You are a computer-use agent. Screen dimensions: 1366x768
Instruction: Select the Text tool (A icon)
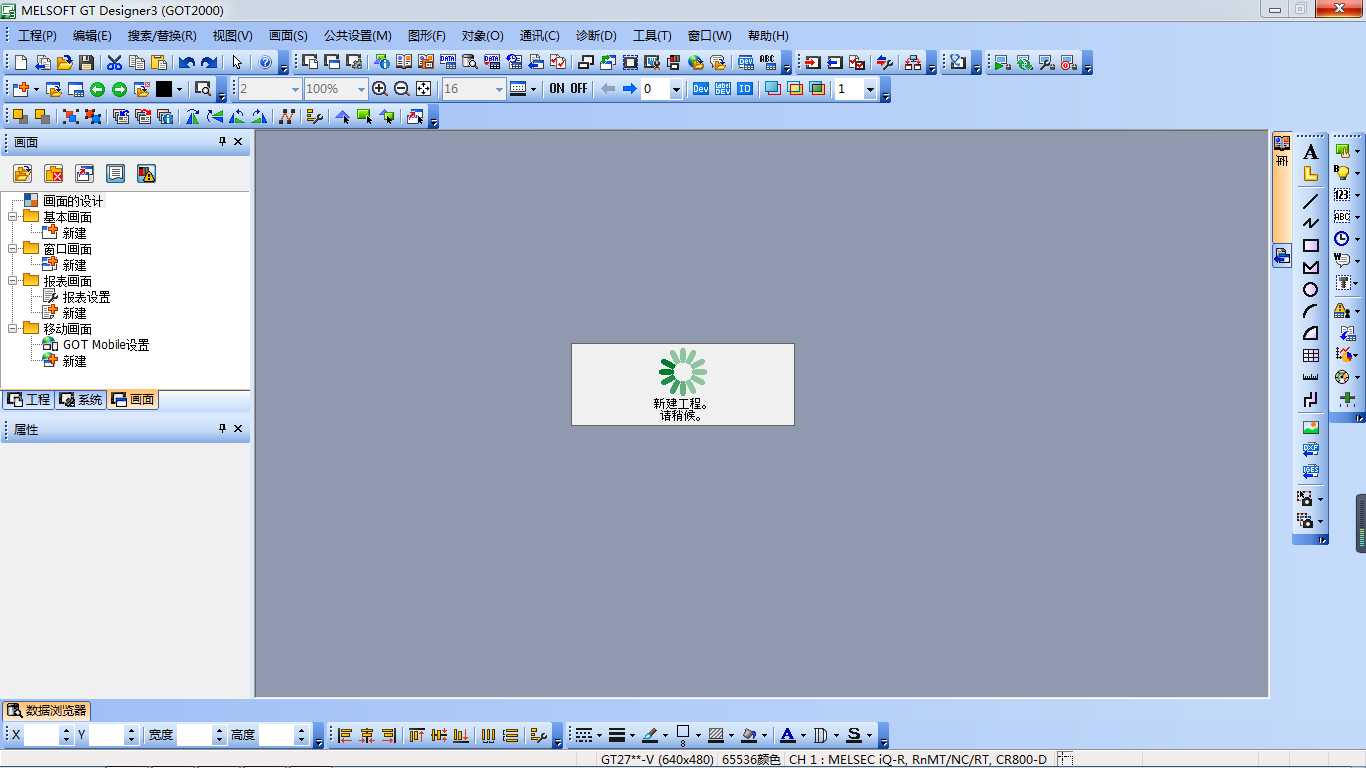(x=1311, y=152)
